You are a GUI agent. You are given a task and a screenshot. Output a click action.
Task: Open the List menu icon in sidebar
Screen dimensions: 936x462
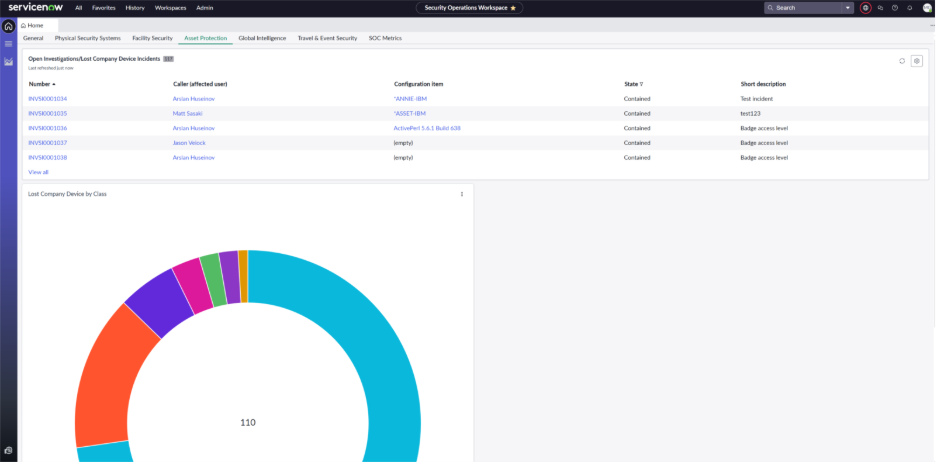[8, 44]
